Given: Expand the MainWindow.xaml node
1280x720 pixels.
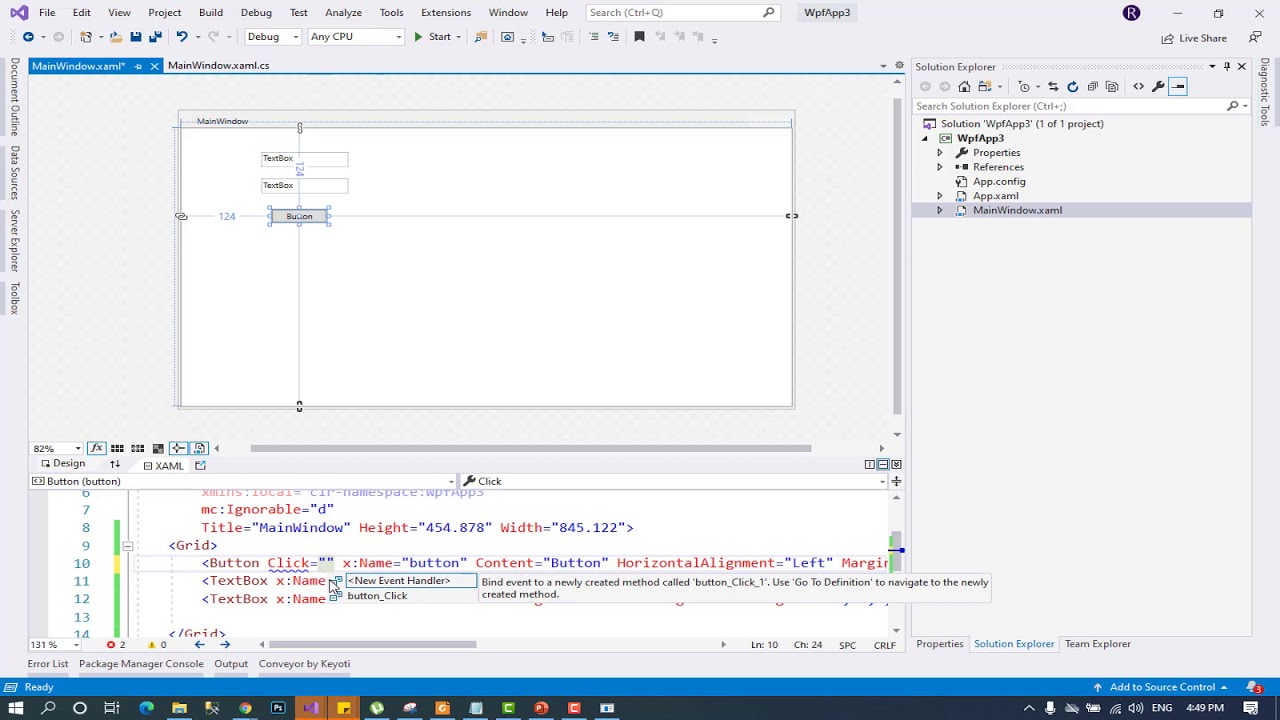Looking at the screenshot, I should pos(939,210).
